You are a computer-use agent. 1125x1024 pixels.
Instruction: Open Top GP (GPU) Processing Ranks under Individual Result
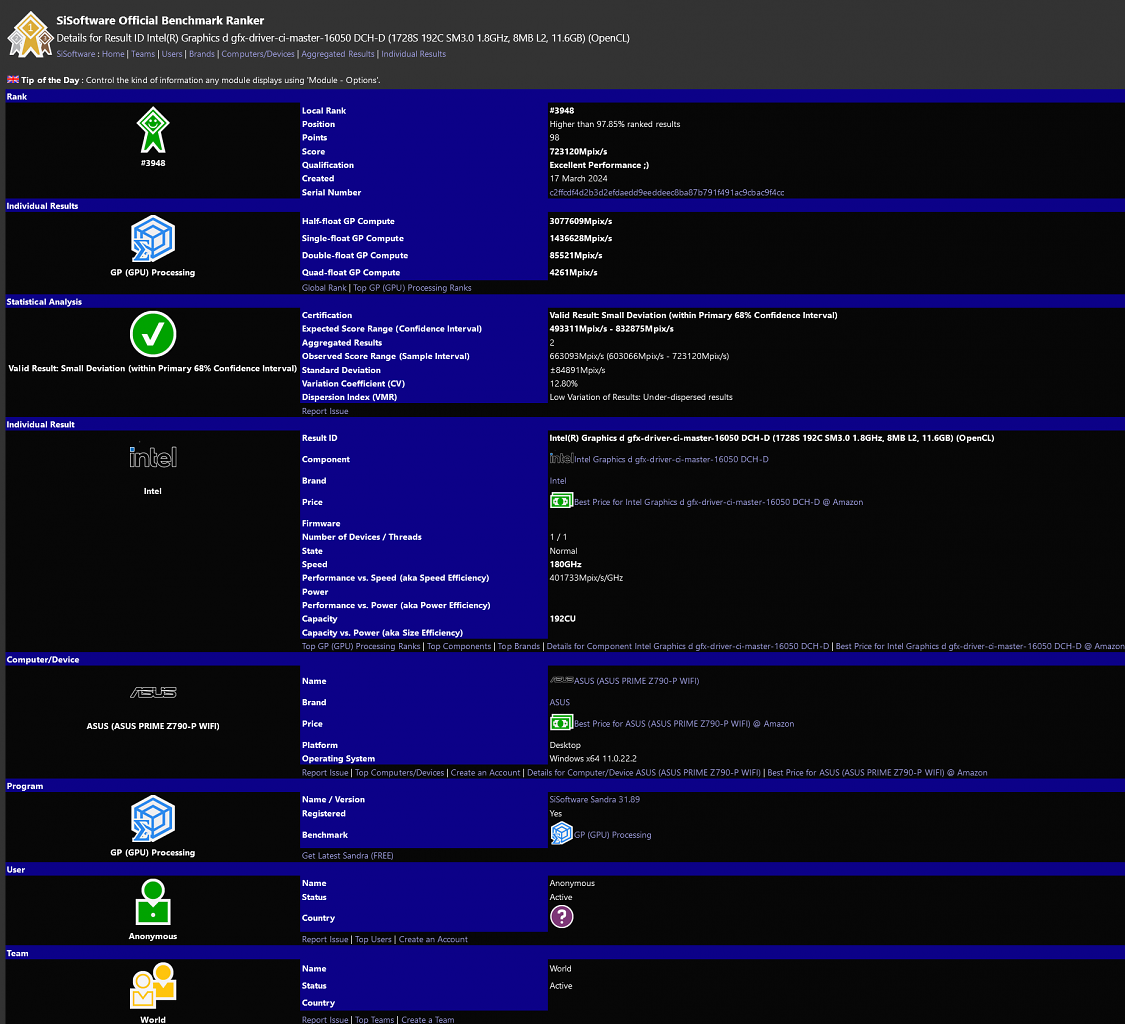(x=361, y=647)
